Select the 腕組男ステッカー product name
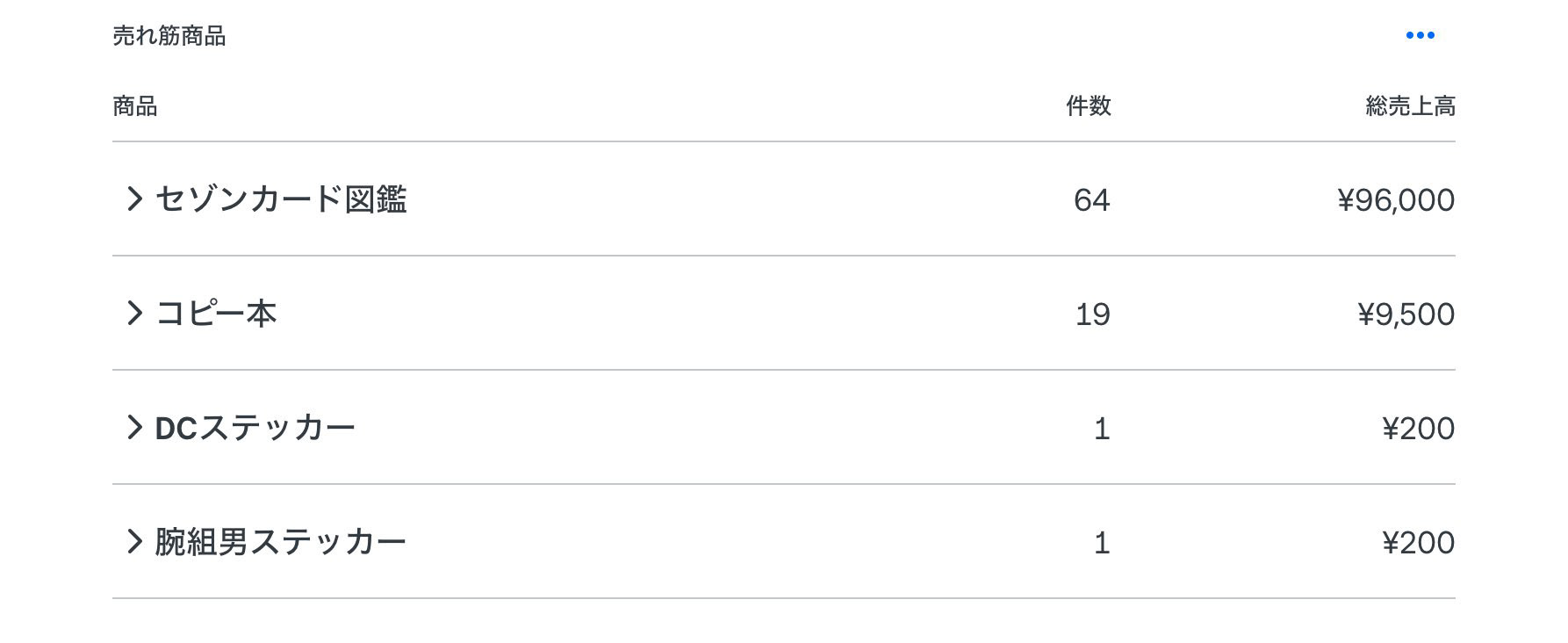Image resolution: width=1568 pixels, height=643 pixels. click(x=281, y=542)
